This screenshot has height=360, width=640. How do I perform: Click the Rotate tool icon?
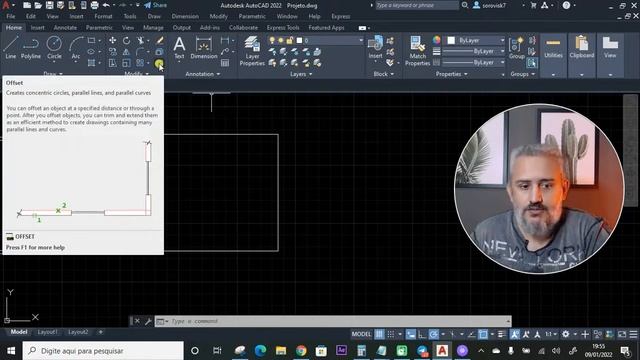click(x=127, y=40)
